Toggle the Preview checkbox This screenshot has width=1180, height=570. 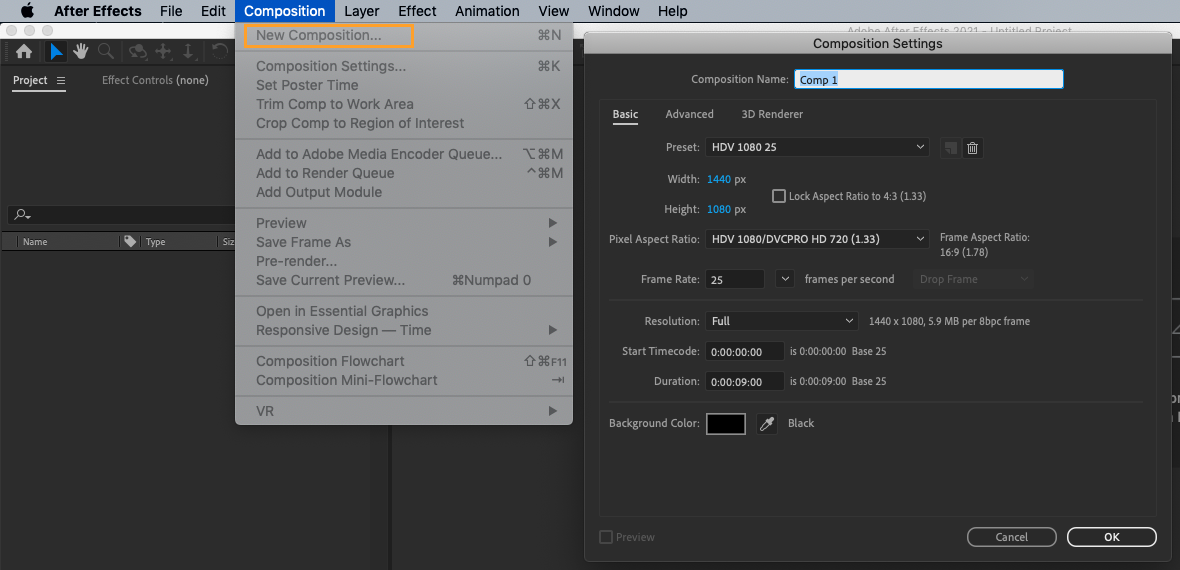(605, 537)
